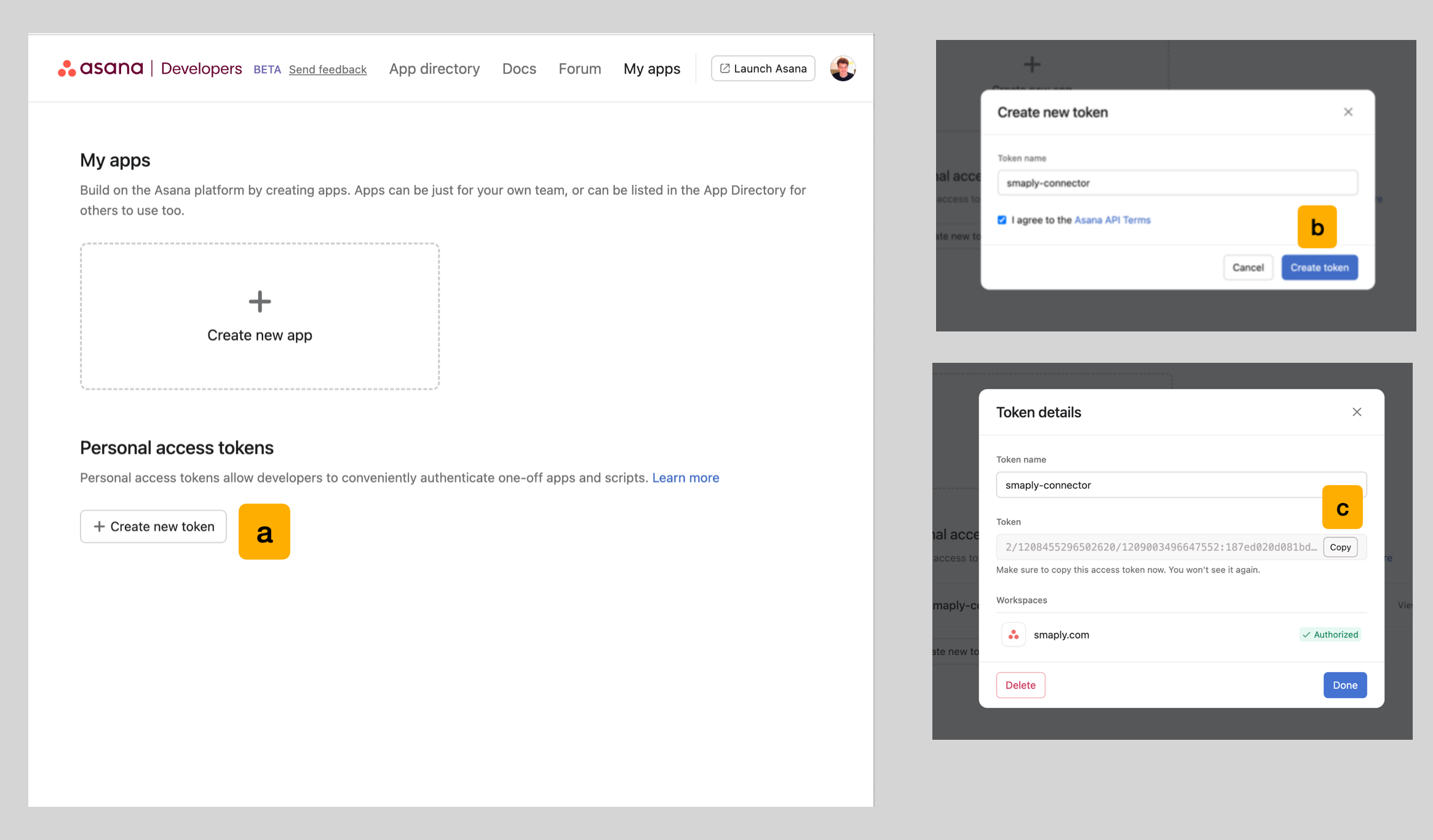Click Done in Token details dialog

1345,685
